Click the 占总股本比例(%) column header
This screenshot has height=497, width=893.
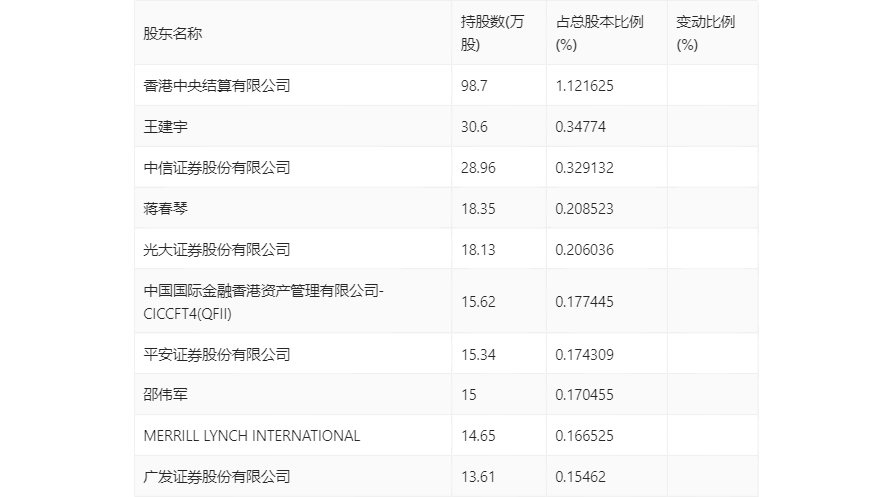tap(600, 33)
